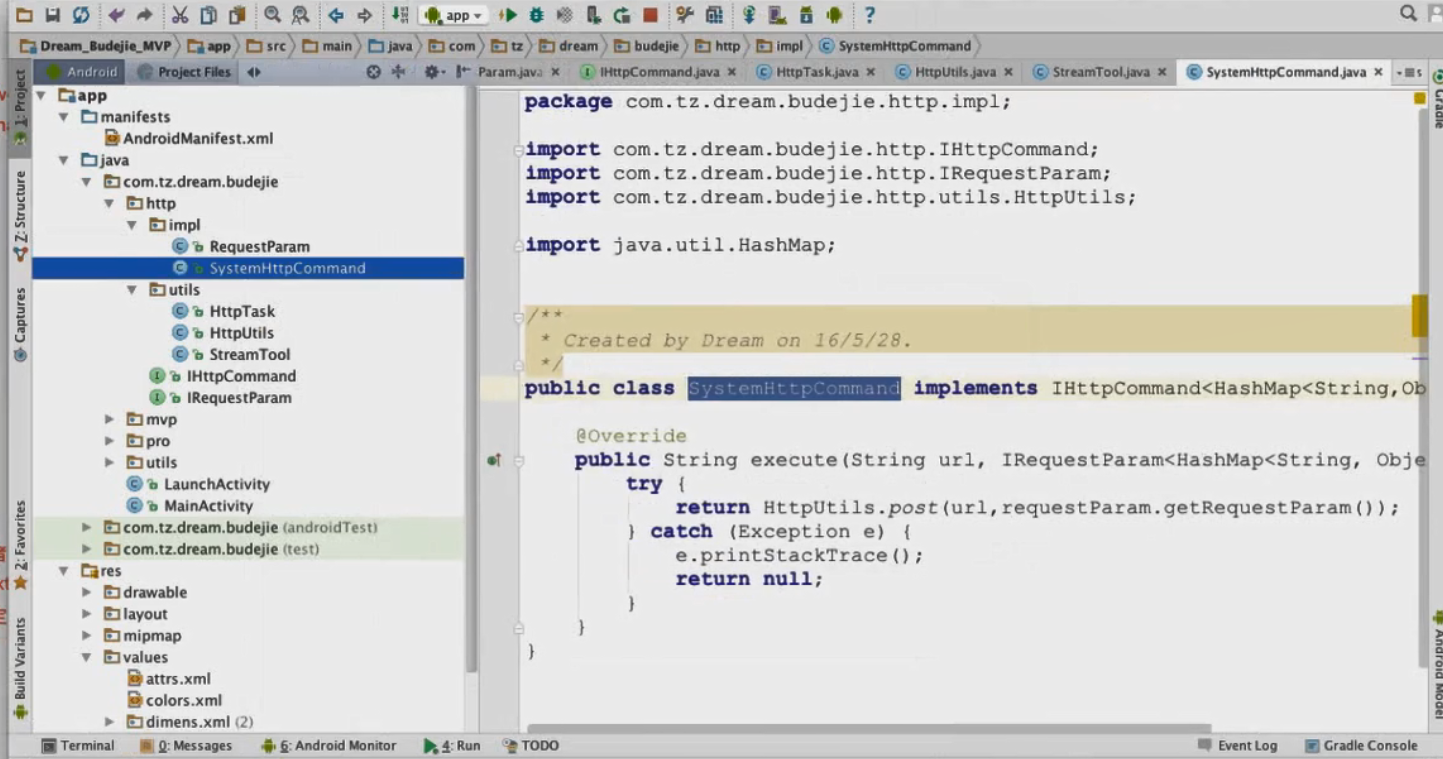Expand the pro package
1443x759 pixels.
pos(109,441)
